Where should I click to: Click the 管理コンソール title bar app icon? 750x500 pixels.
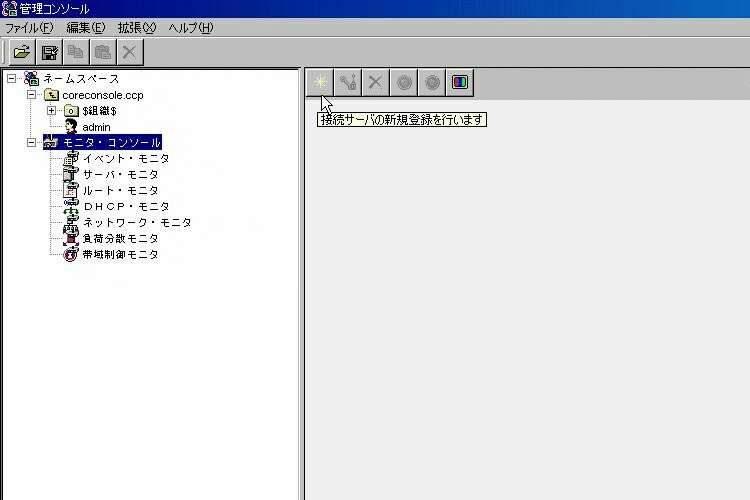[x=9, y=9]
